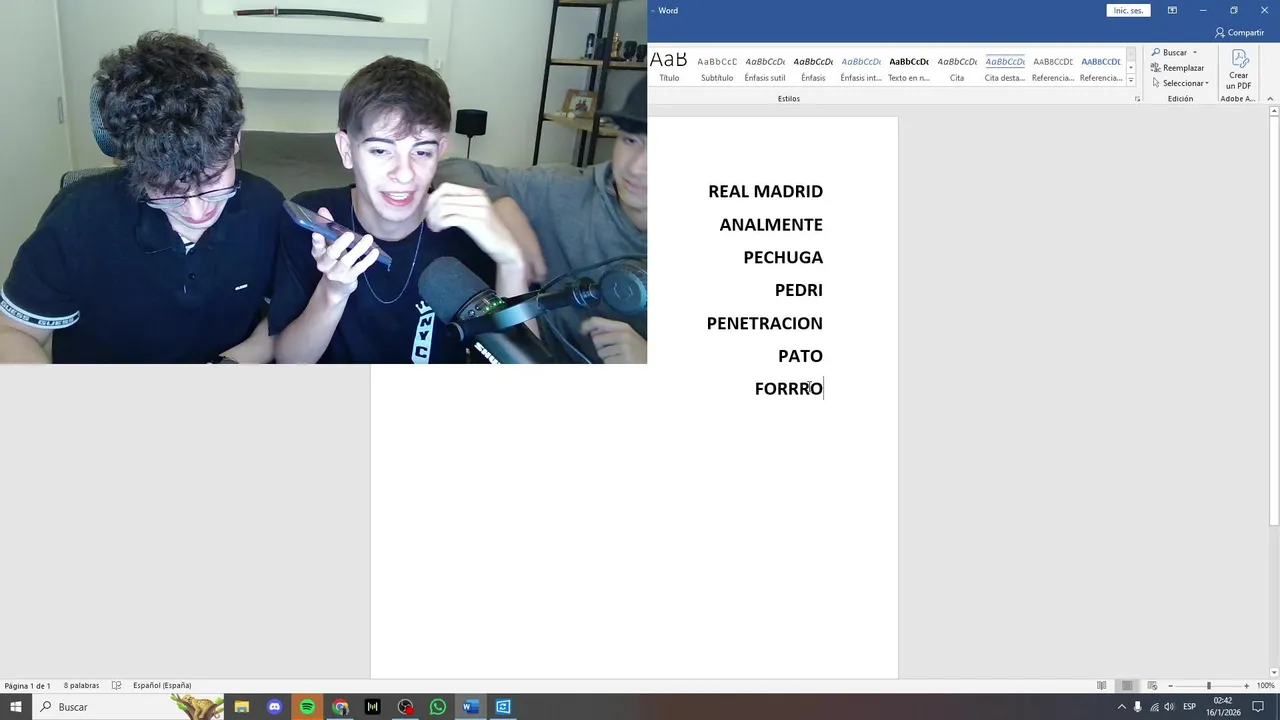
Task: Apply the Cita style
Action: pyautogui.click(x=957, y=67)
